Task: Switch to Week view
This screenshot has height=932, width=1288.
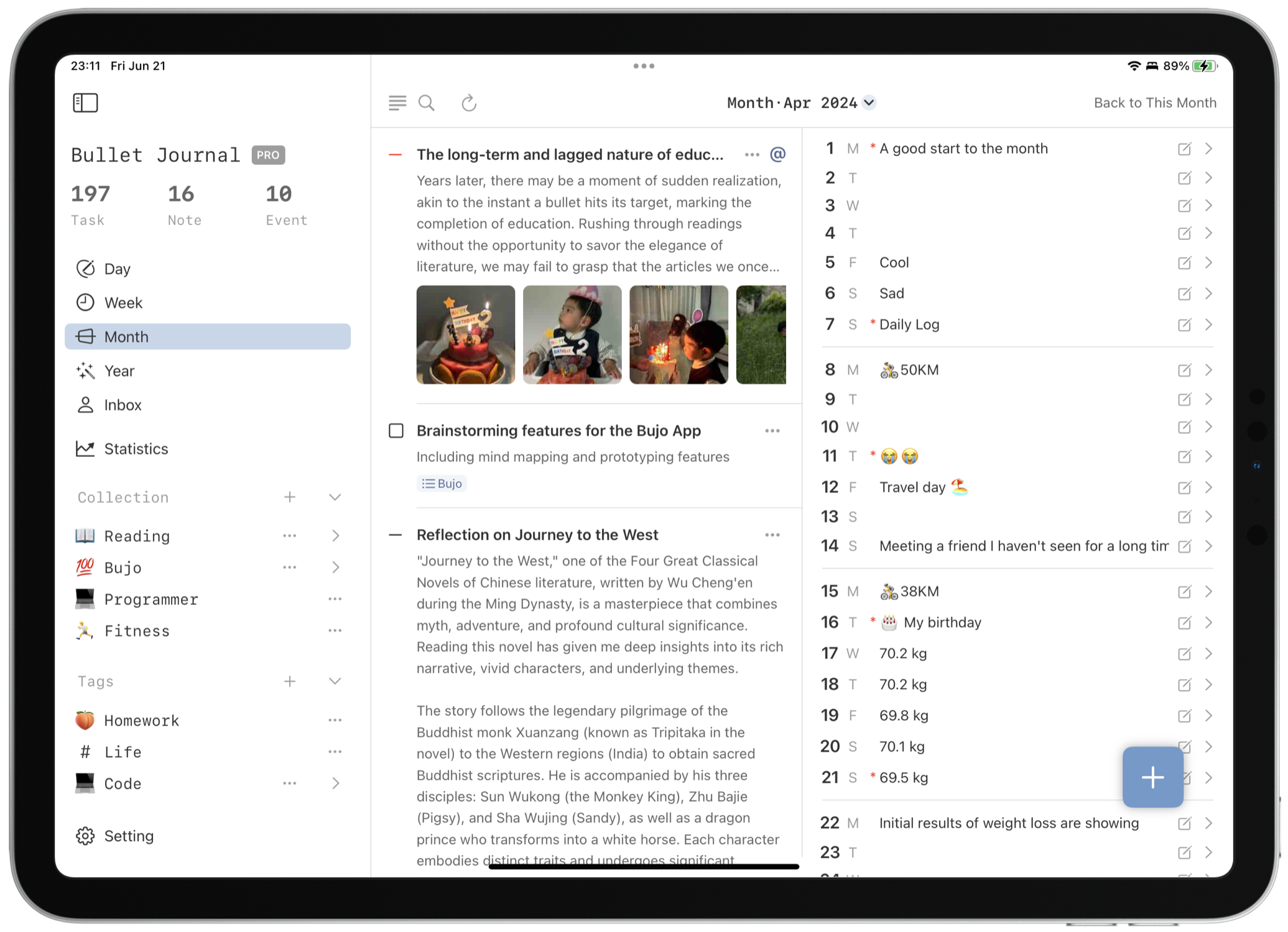Action: [208, 303]
